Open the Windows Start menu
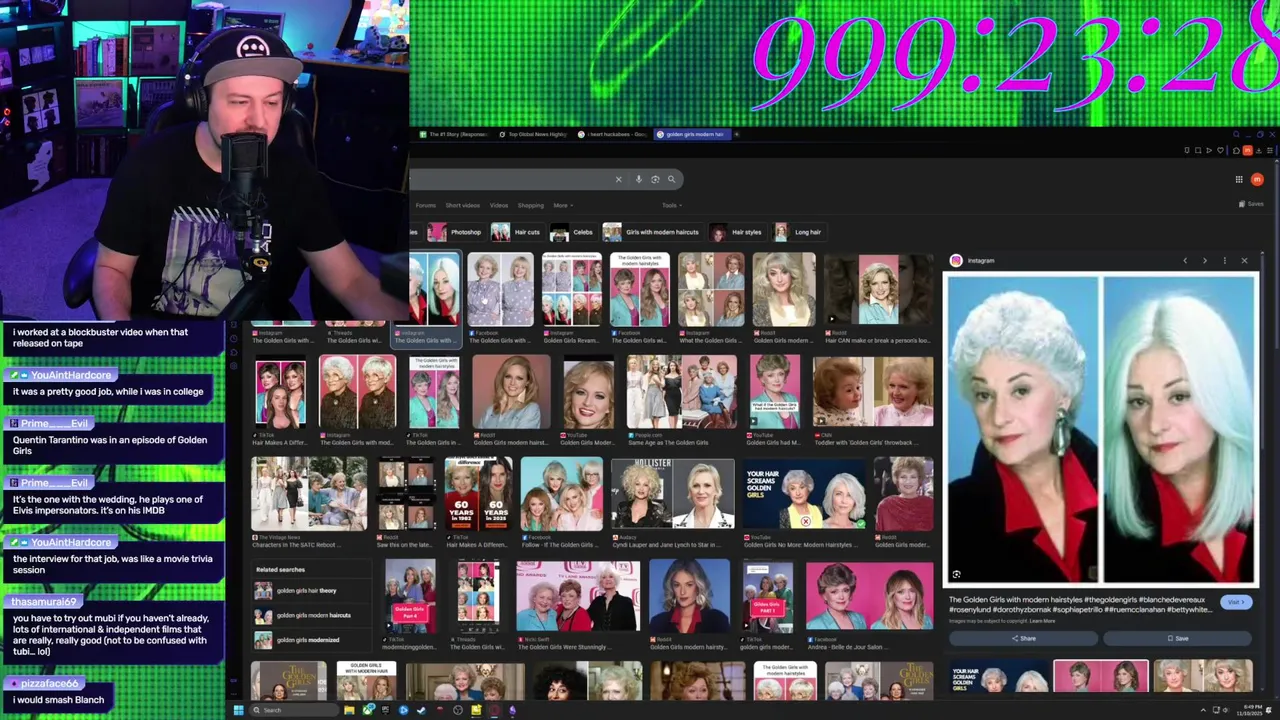 coord(238,710)
